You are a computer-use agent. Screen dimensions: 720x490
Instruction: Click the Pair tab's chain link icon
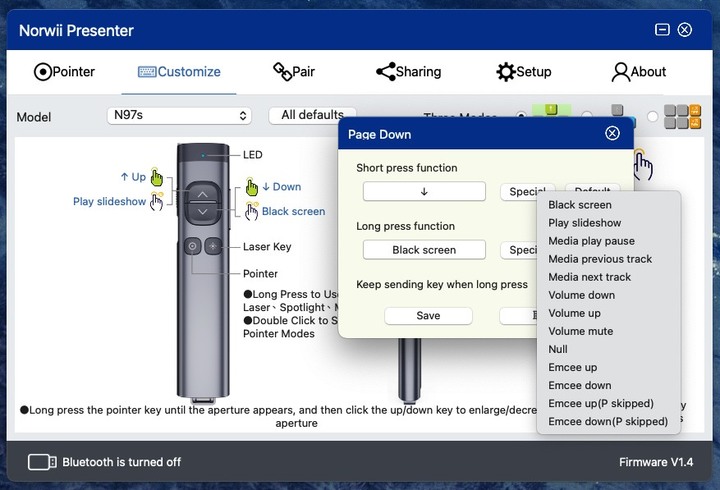point(282,72)
